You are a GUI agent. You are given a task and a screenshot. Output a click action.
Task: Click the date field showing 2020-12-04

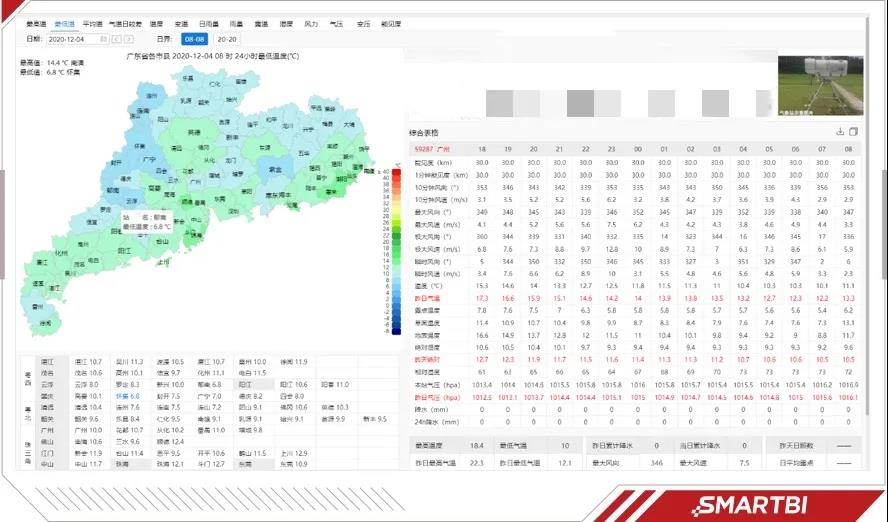pos(77,39)
